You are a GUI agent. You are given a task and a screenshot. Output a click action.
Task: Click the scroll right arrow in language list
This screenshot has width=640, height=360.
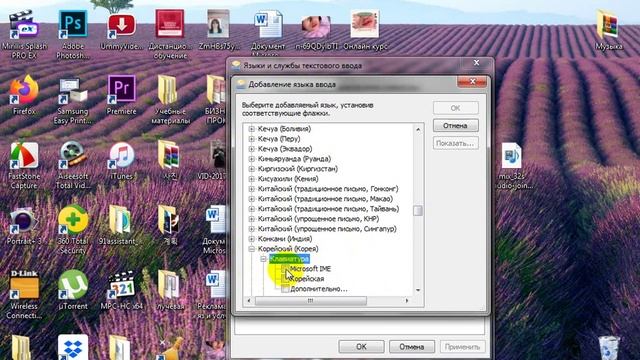(407, 301)
